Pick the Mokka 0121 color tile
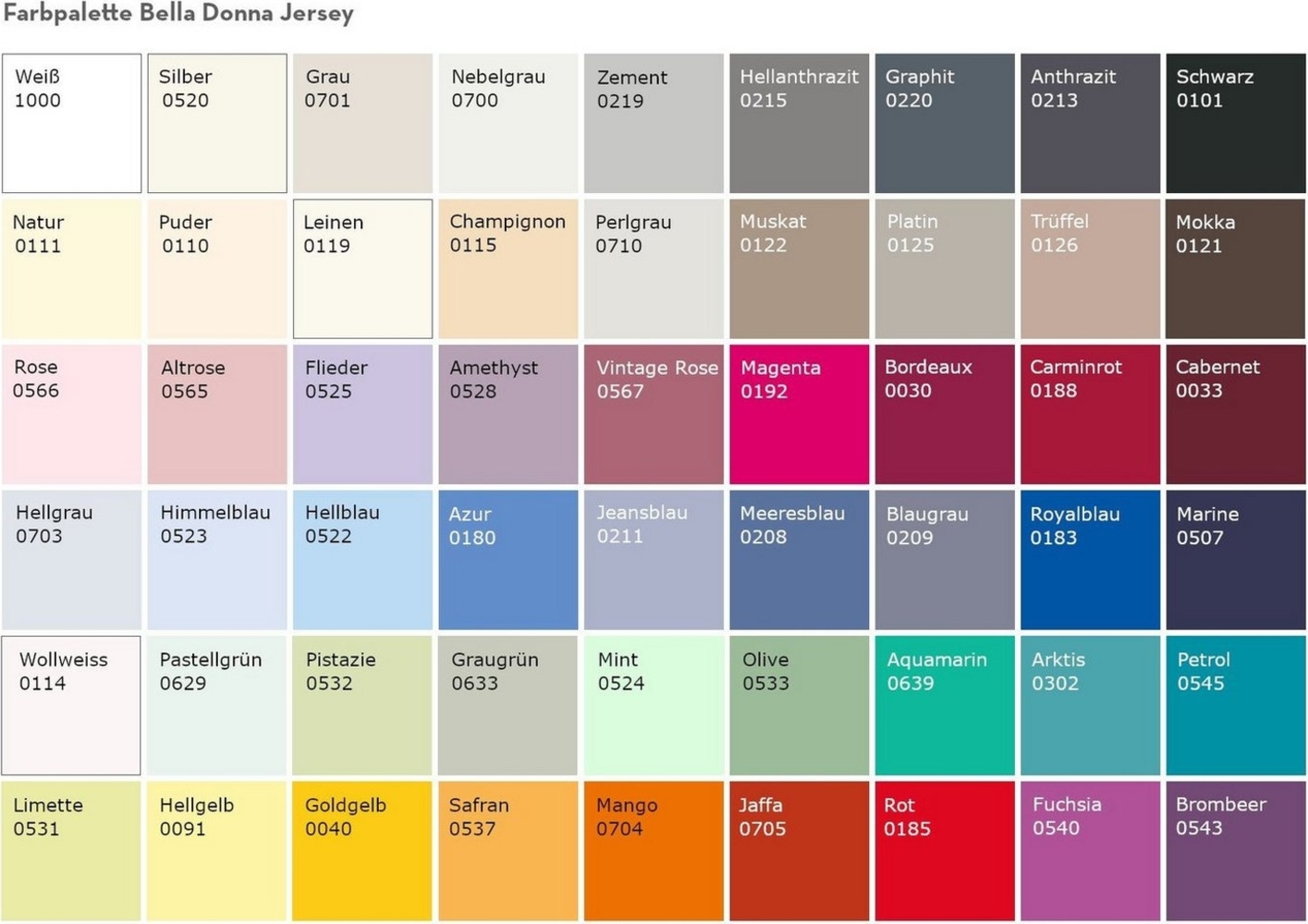The image size is (1308, 924). point(1235,269)
